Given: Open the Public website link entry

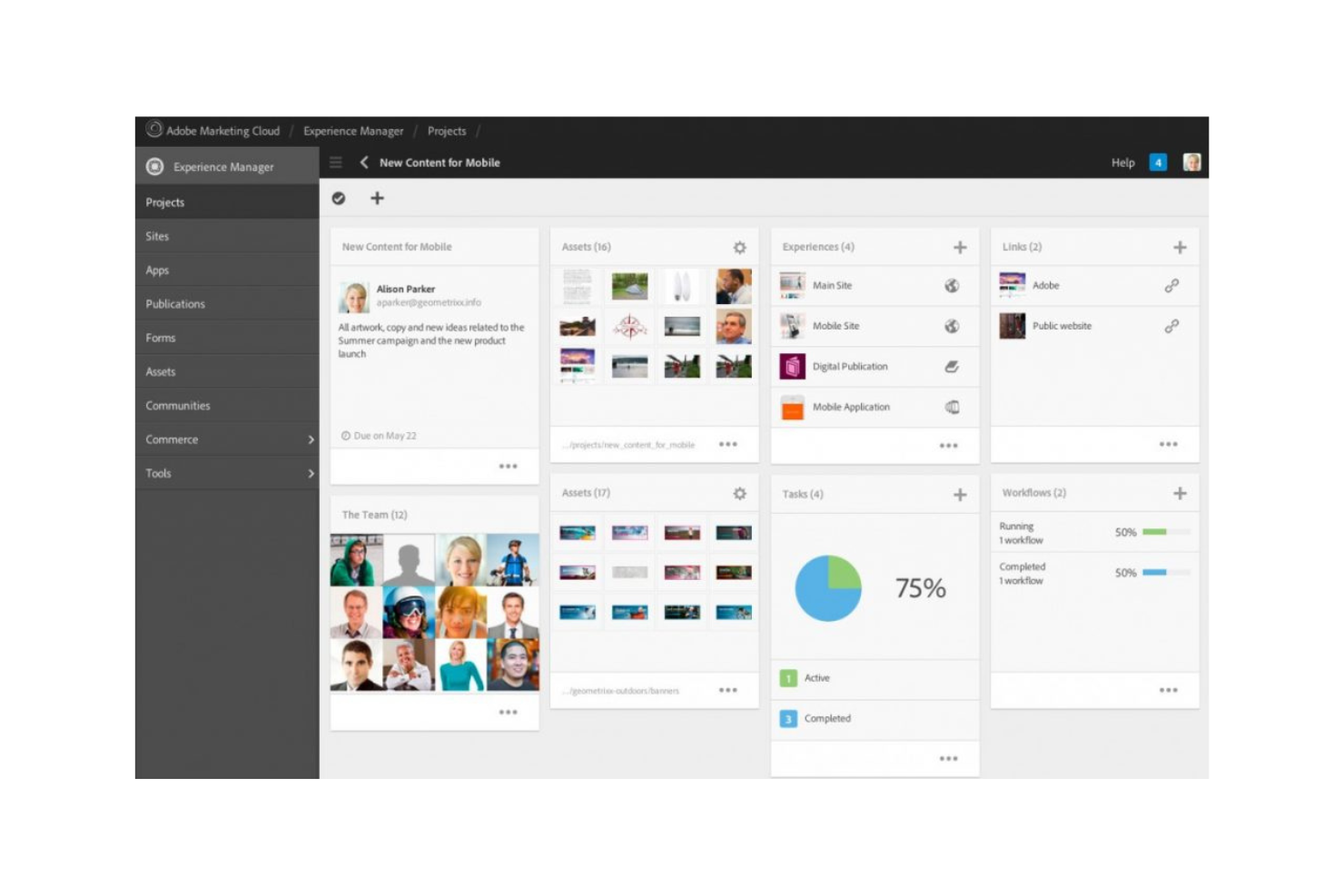Looking at the screenshot, I should pos(1094,326).
